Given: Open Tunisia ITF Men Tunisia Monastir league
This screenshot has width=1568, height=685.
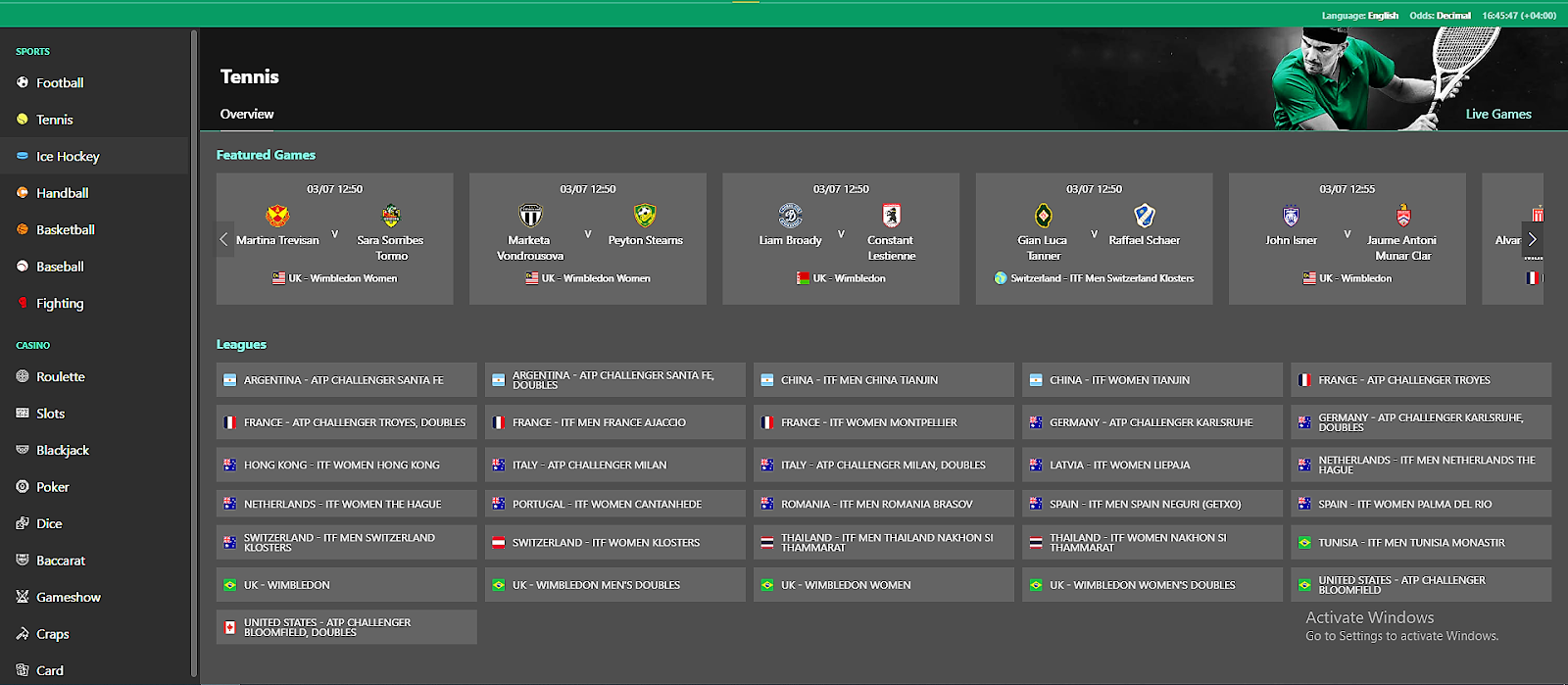Looking at the screenshot, I should tap(1421, 542).
